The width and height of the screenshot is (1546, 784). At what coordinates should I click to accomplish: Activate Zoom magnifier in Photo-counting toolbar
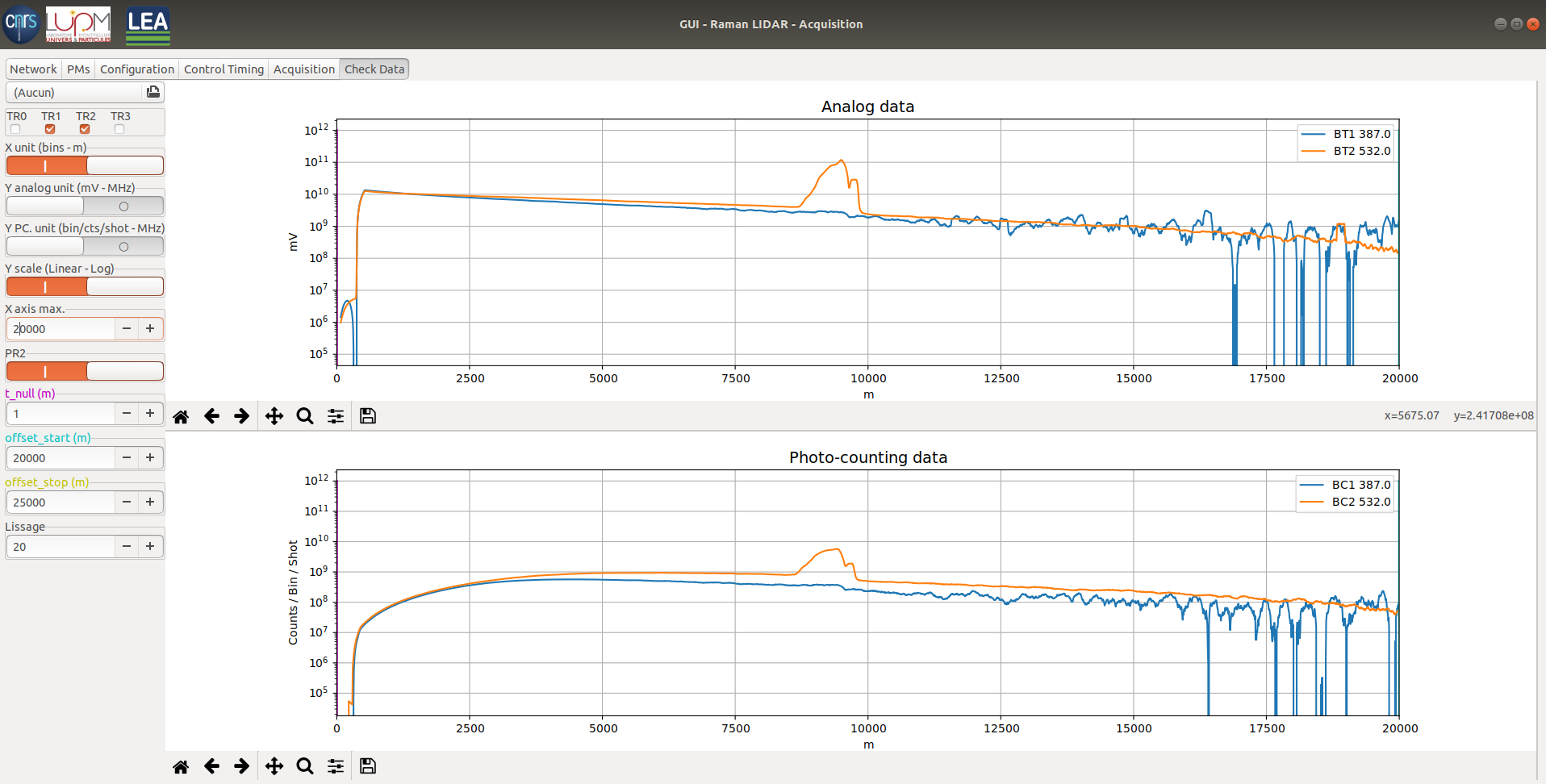[305, 766]
